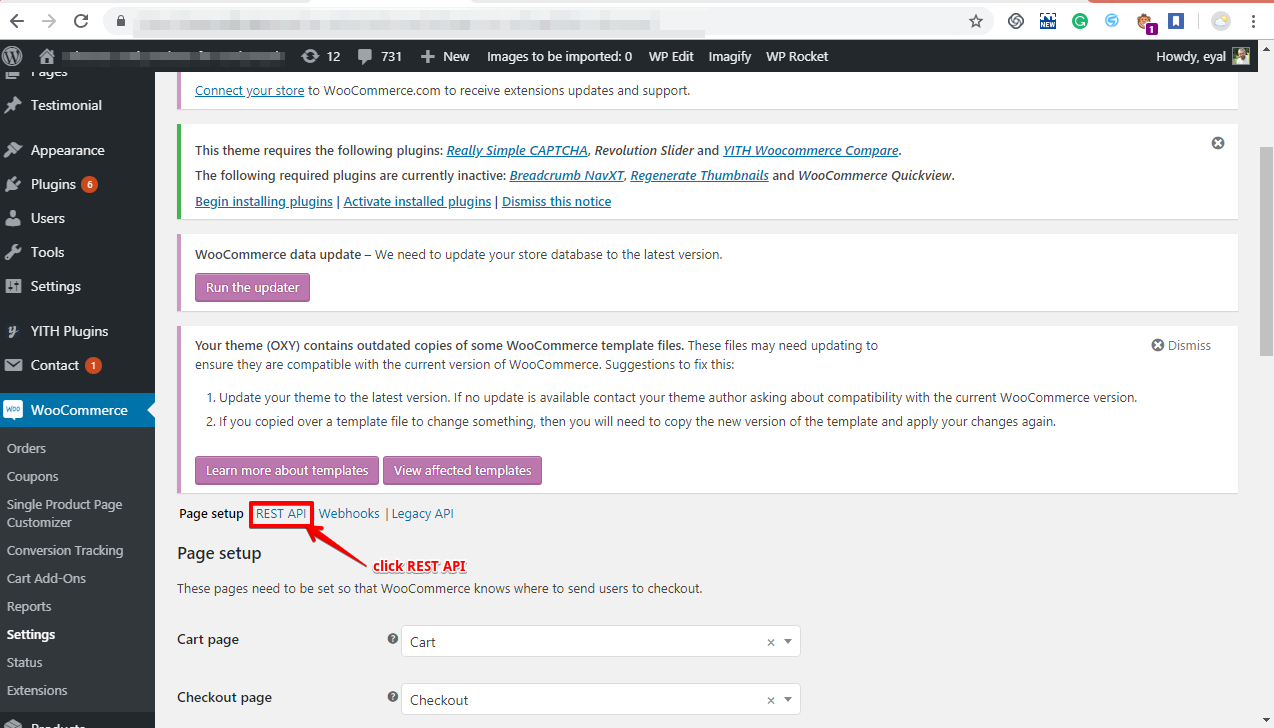Image resolution: width=1274 pixels, height=728 pixels.
Task: Open the YITH Woocommerce Compare link
Action: [811, 150]
